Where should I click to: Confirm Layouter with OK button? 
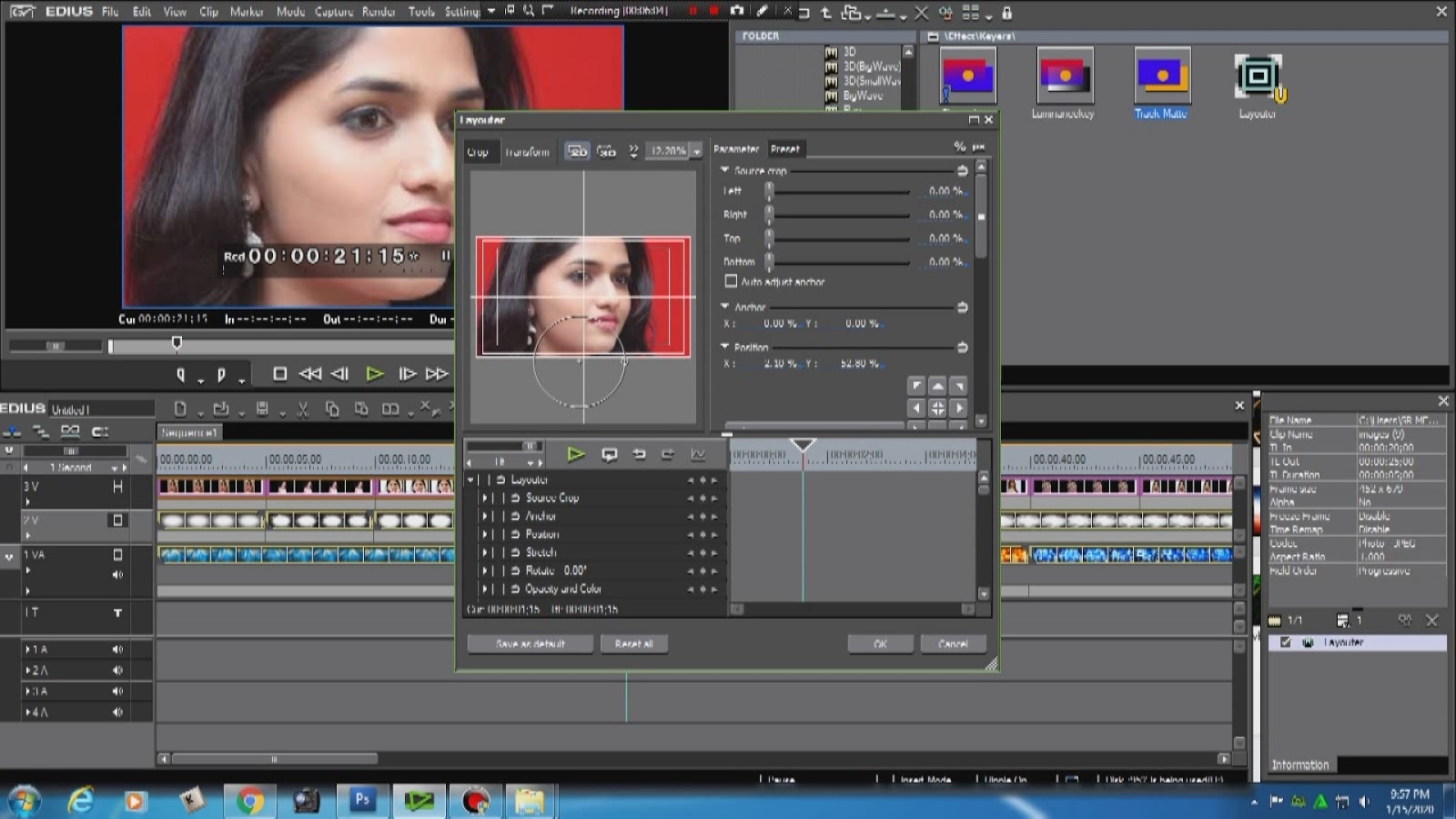880,644
